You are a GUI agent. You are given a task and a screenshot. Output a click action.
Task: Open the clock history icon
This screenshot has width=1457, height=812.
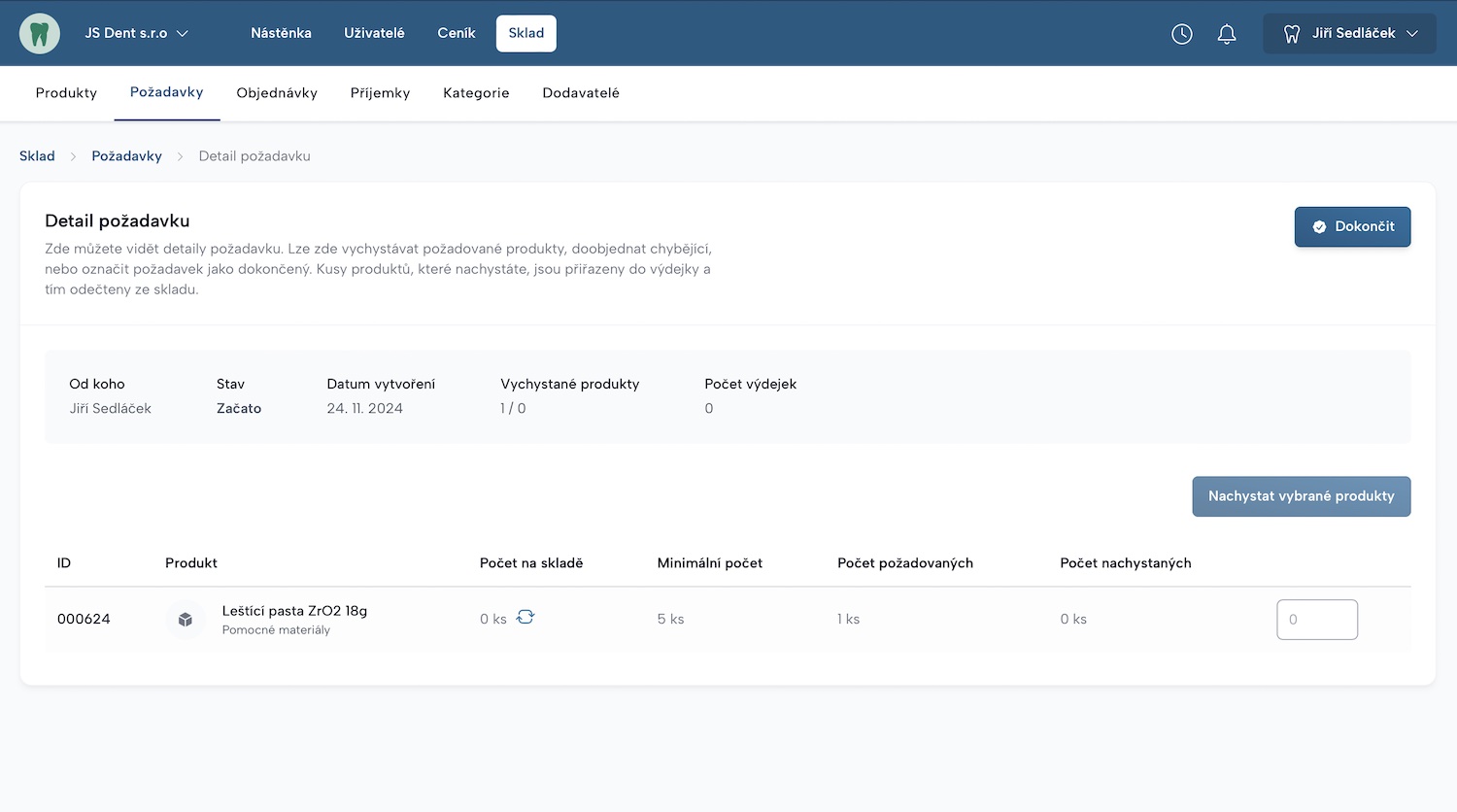click(x=1182, y=34)
